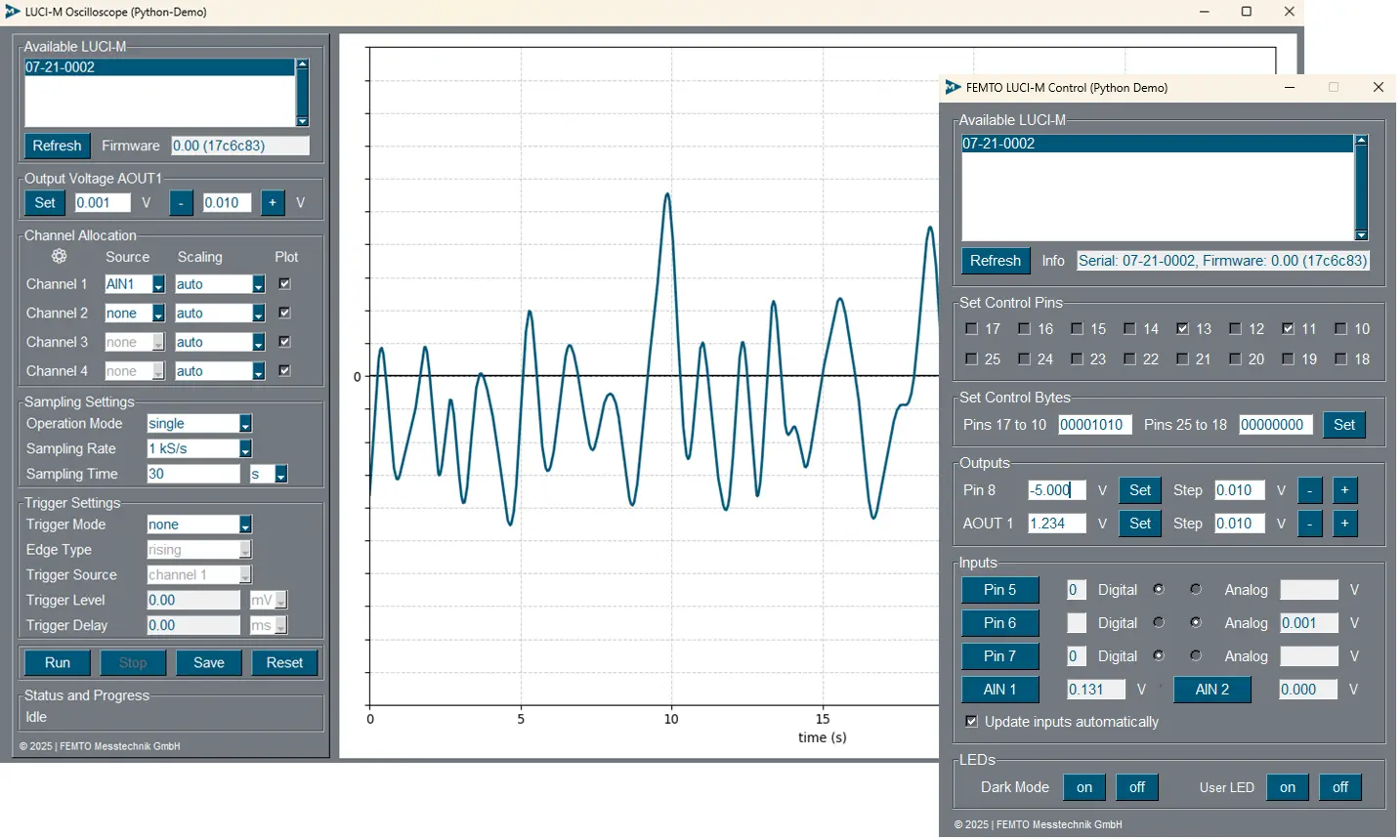Click Set next to the control bytes fields
Image resolution: width=1400 pixels, height=840 pixels.
point(1344,424)
